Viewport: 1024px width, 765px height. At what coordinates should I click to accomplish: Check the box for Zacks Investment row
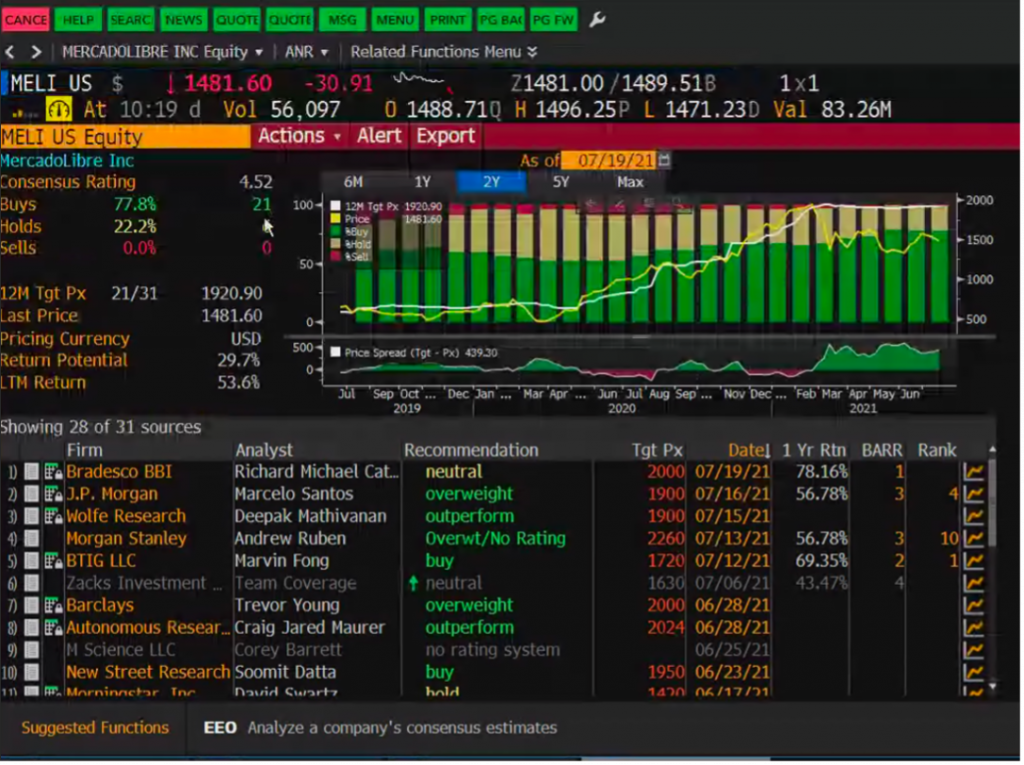(x=31, y=584)
